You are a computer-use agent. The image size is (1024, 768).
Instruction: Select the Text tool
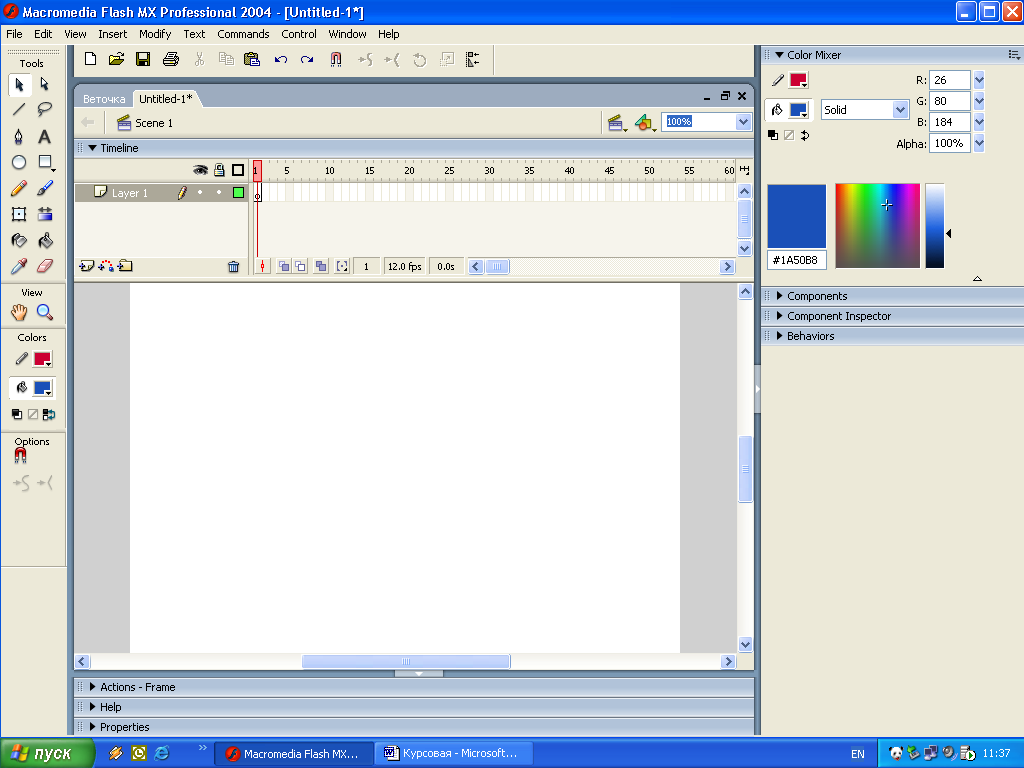tap(44, 136)
